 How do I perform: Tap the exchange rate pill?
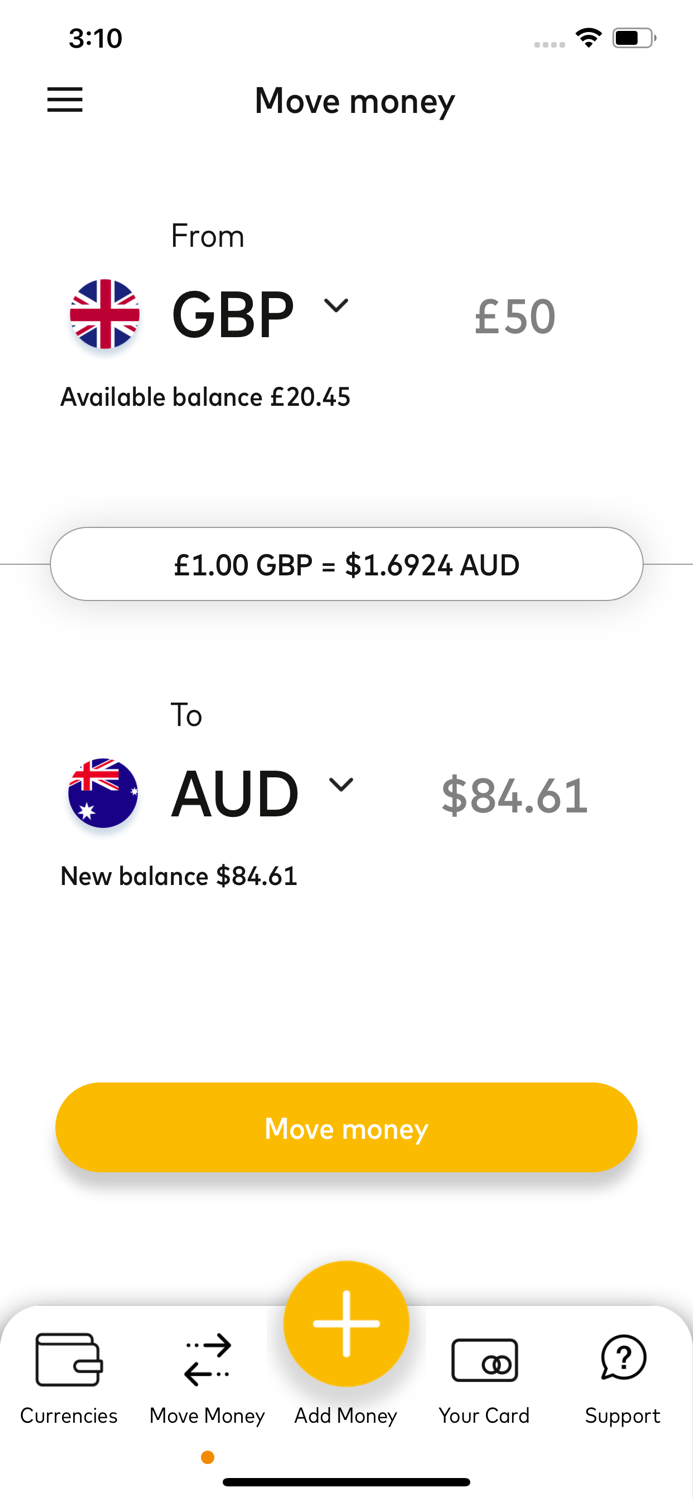346,564
